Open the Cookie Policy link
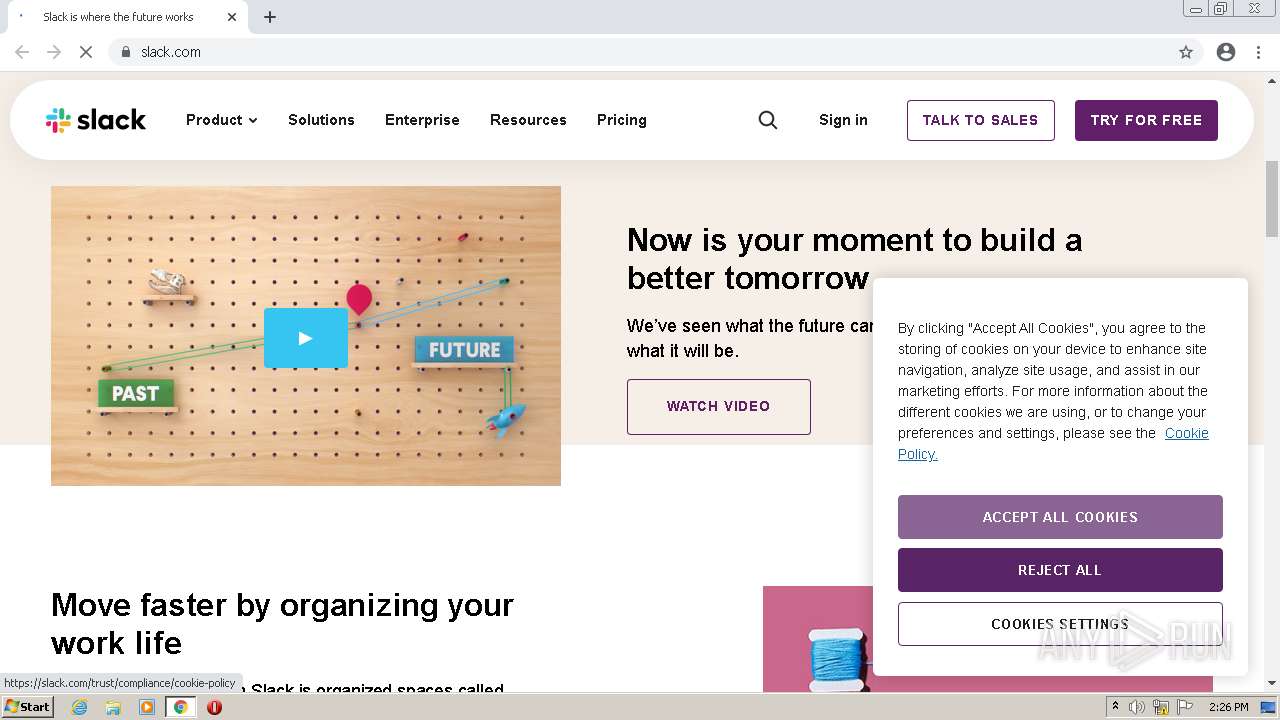The image size is (1280, 720). click(x=1187, y=433)
